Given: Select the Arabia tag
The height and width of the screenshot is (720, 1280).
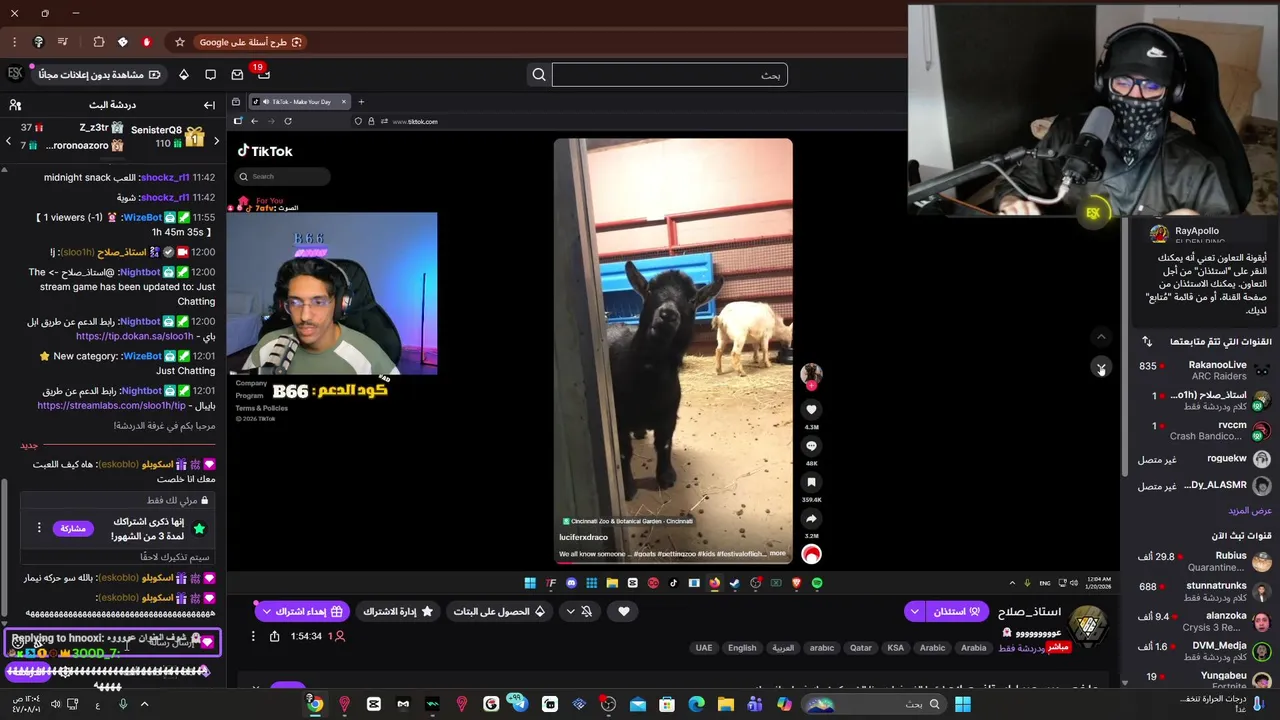Looking at the screenshot, I should [974, 648].
